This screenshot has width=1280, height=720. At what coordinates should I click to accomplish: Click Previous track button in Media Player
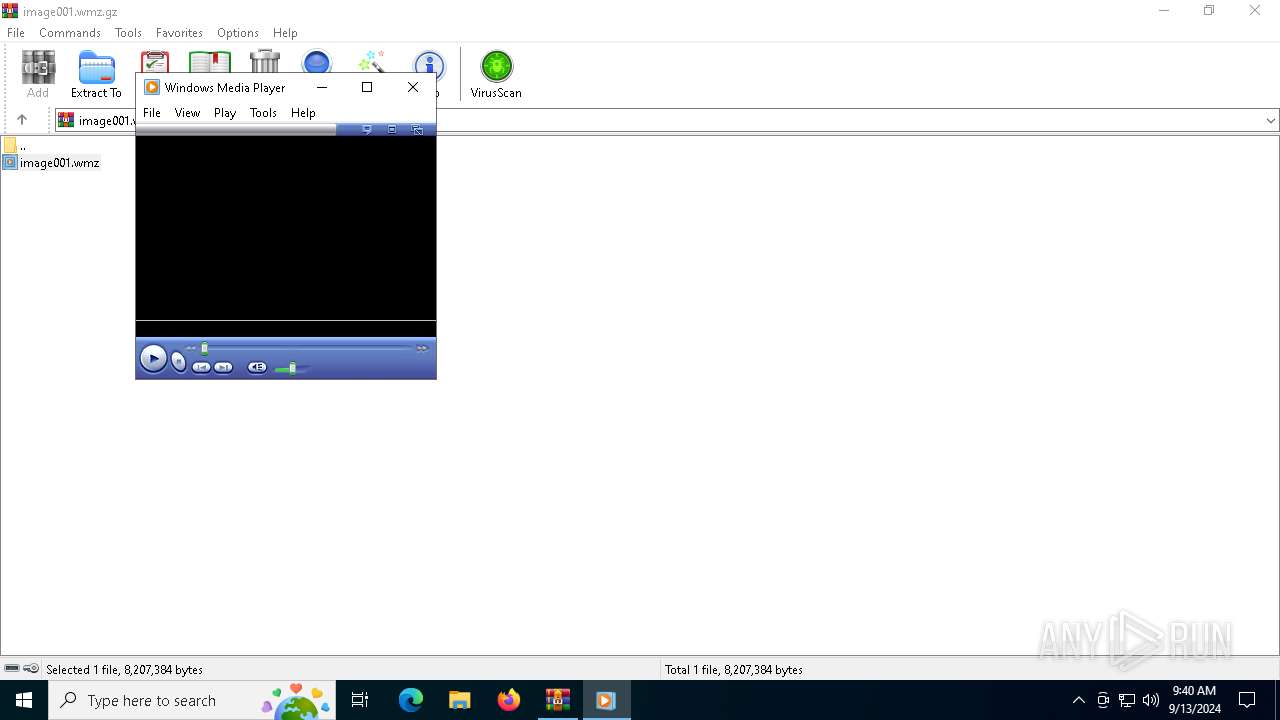click(x=201, y=368)
